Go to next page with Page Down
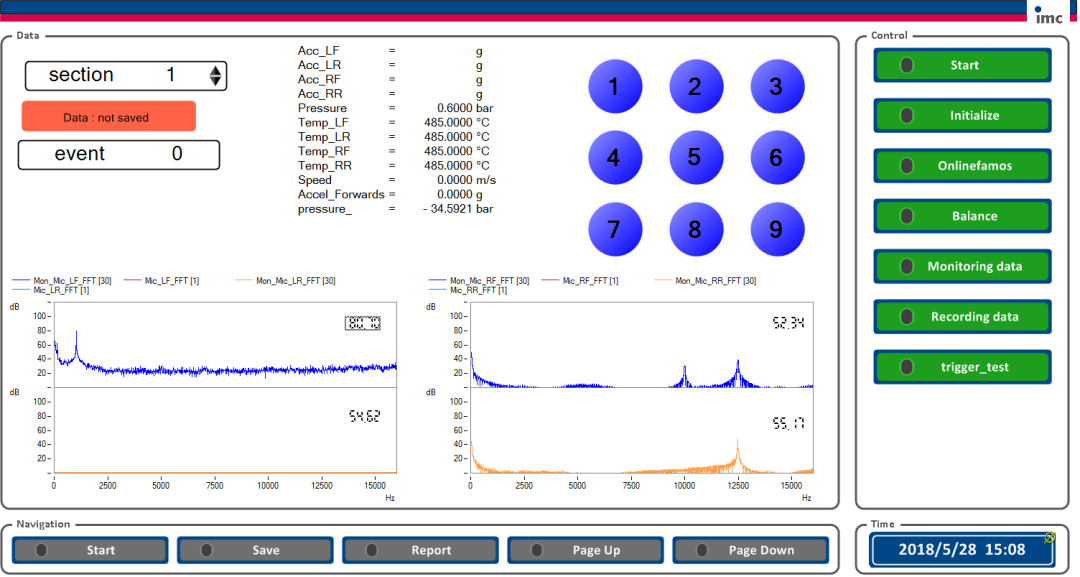 coord(751,550)
